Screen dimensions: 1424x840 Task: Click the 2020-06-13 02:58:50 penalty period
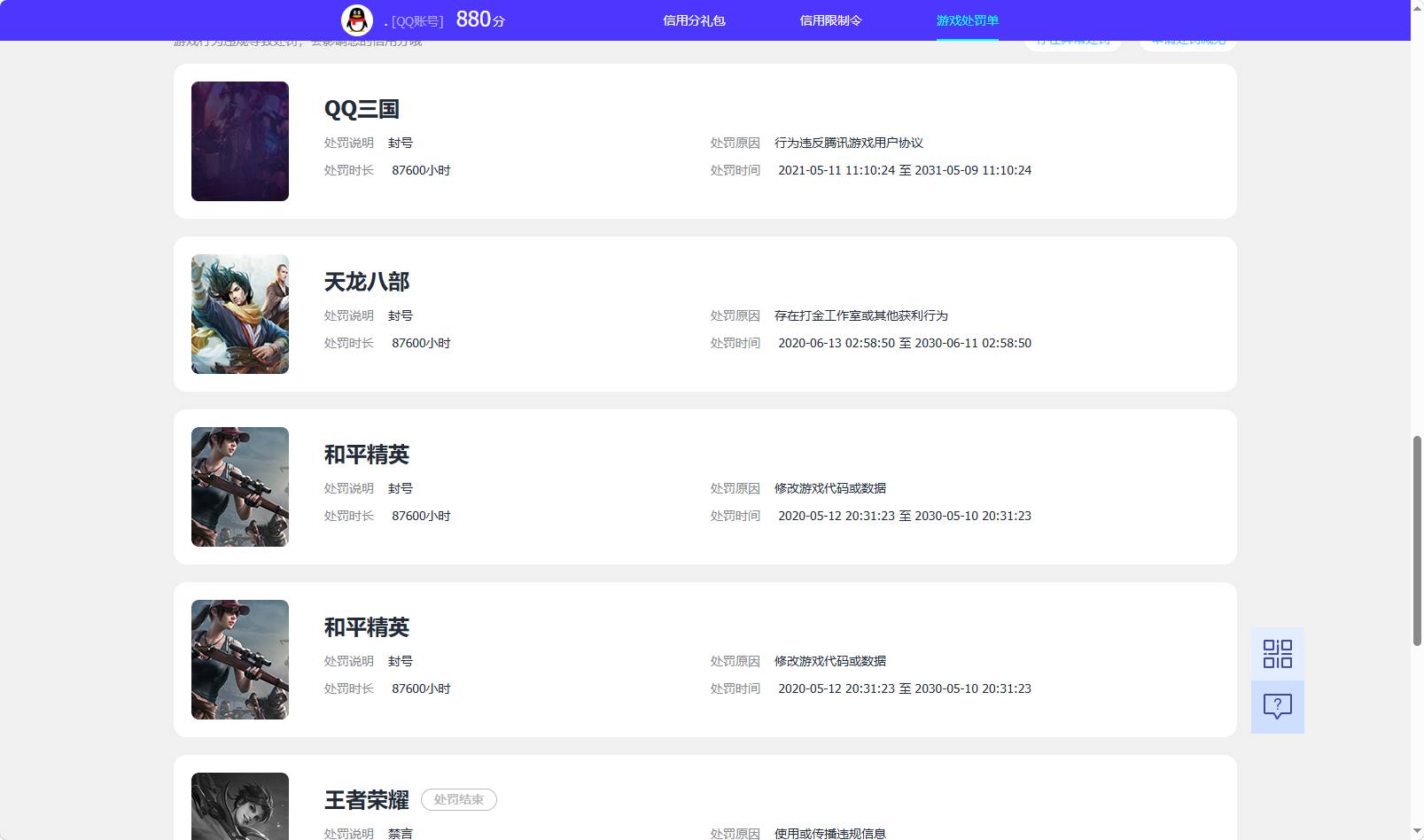point(905,343)
